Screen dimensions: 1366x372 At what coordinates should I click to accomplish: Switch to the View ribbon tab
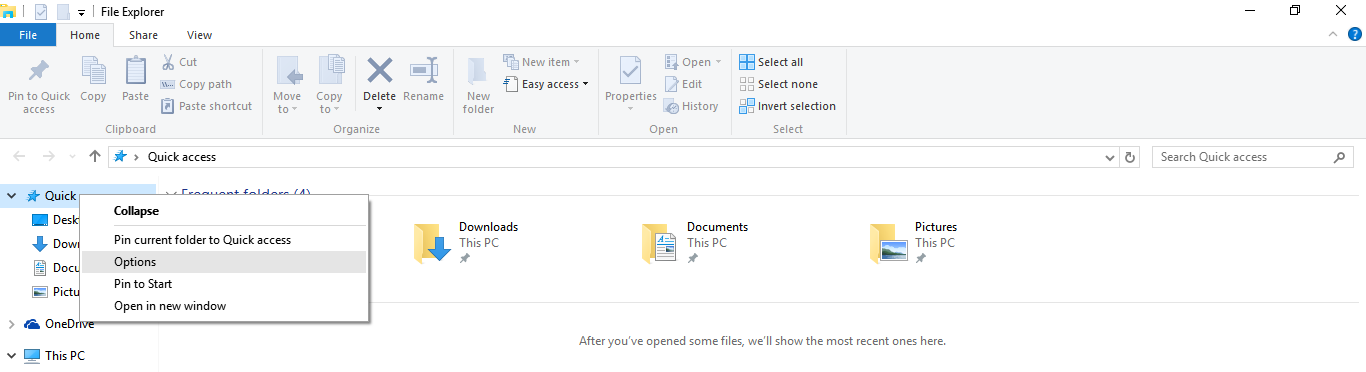pyautogui.click(x=199, y=35)
